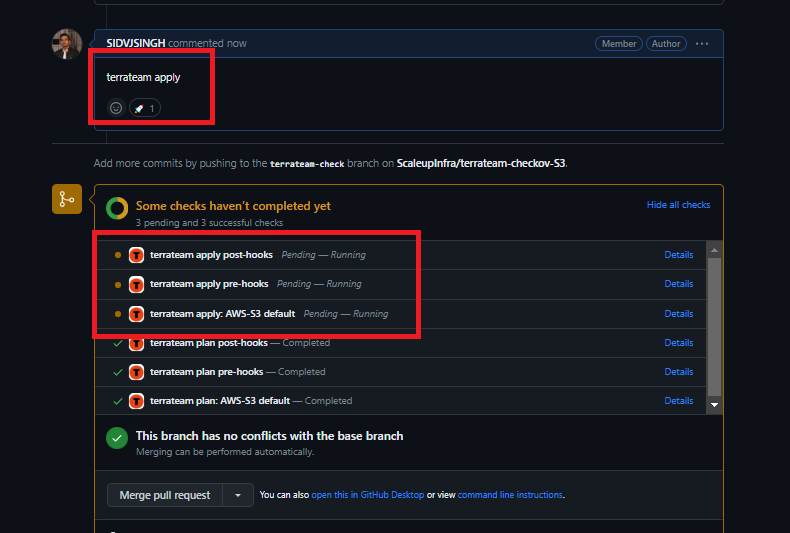Viewport: 790px width, 533px height.
Task: Hide all checks in the status box
Action: (x=678, y=205)
